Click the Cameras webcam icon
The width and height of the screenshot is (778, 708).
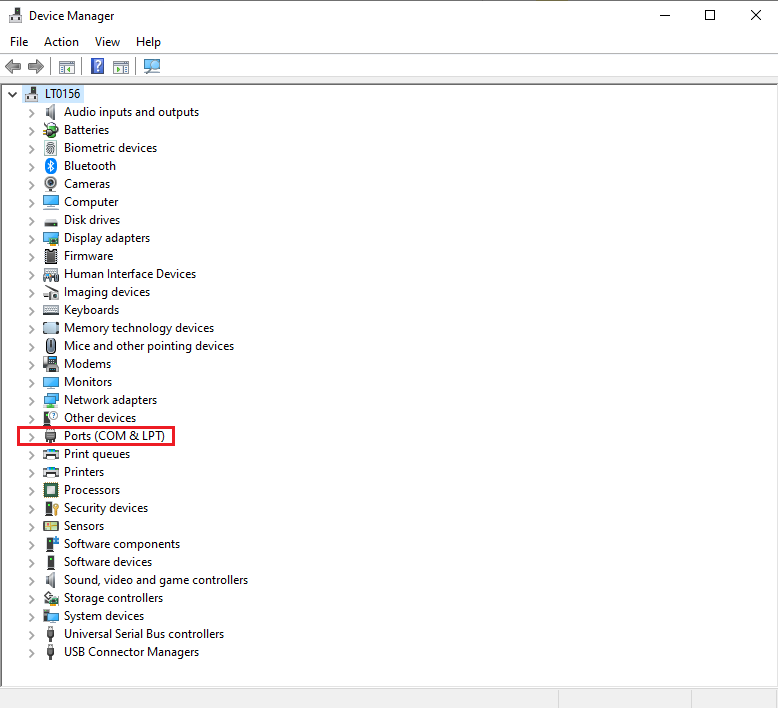pyautogui.click(x=51, y=184)
